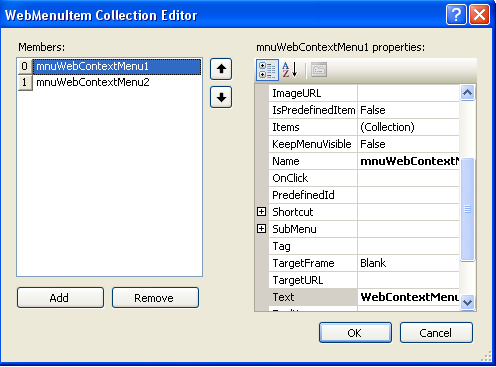Edit the Name value field

[x=409, y=161]
